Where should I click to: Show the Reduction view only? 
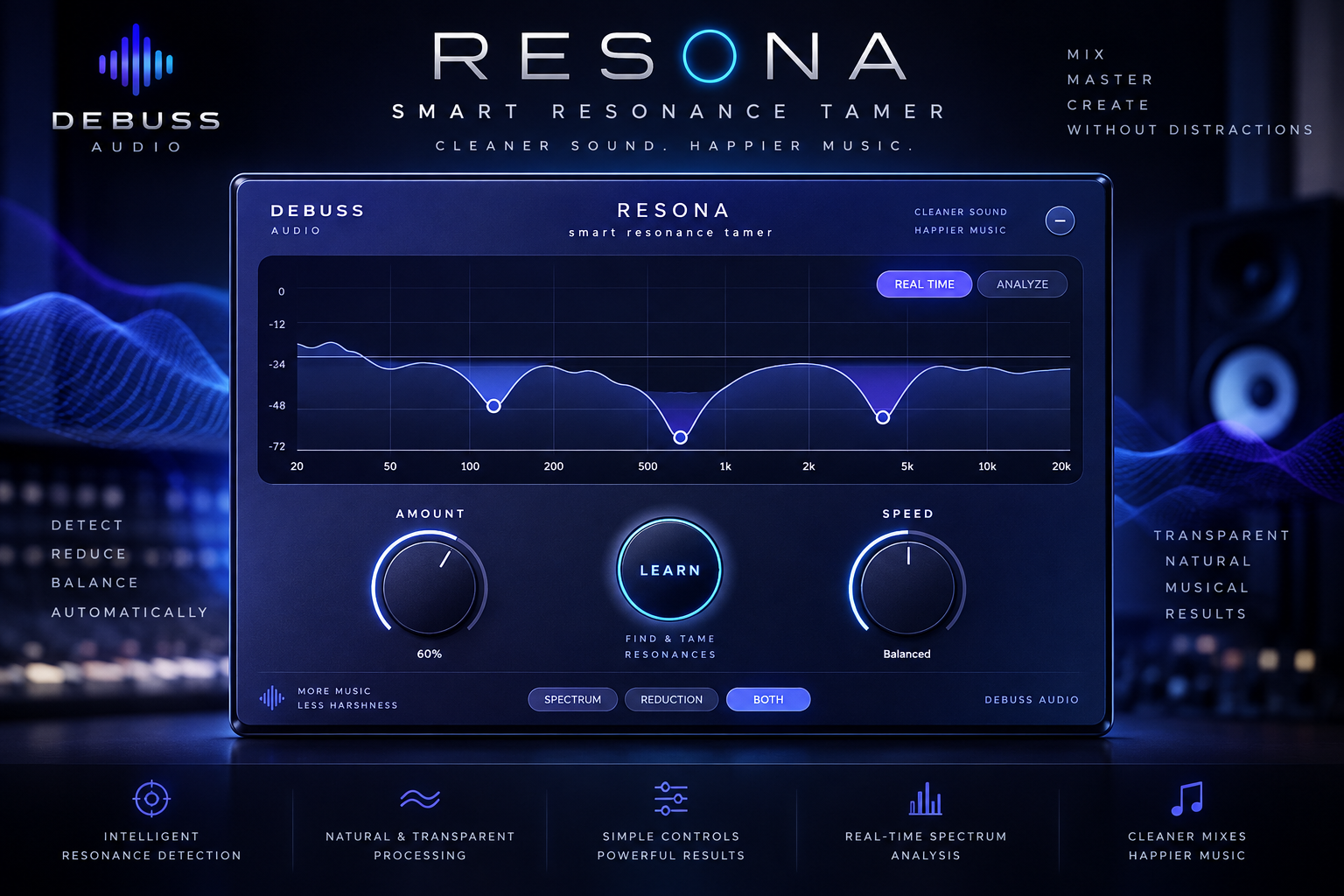click(x=671, y=699)
